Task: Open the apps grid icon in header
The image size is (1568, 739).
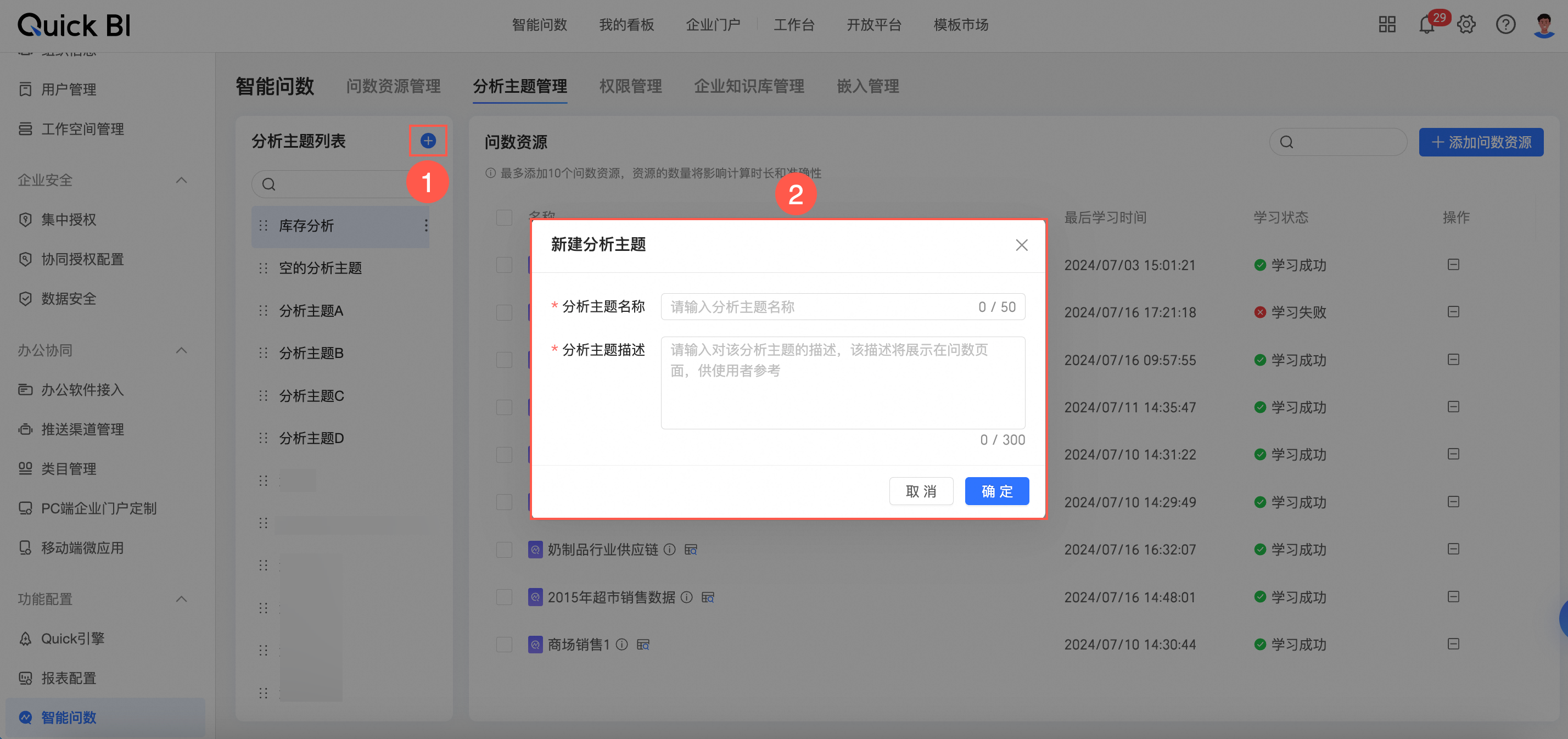Action: point(1387,24)
